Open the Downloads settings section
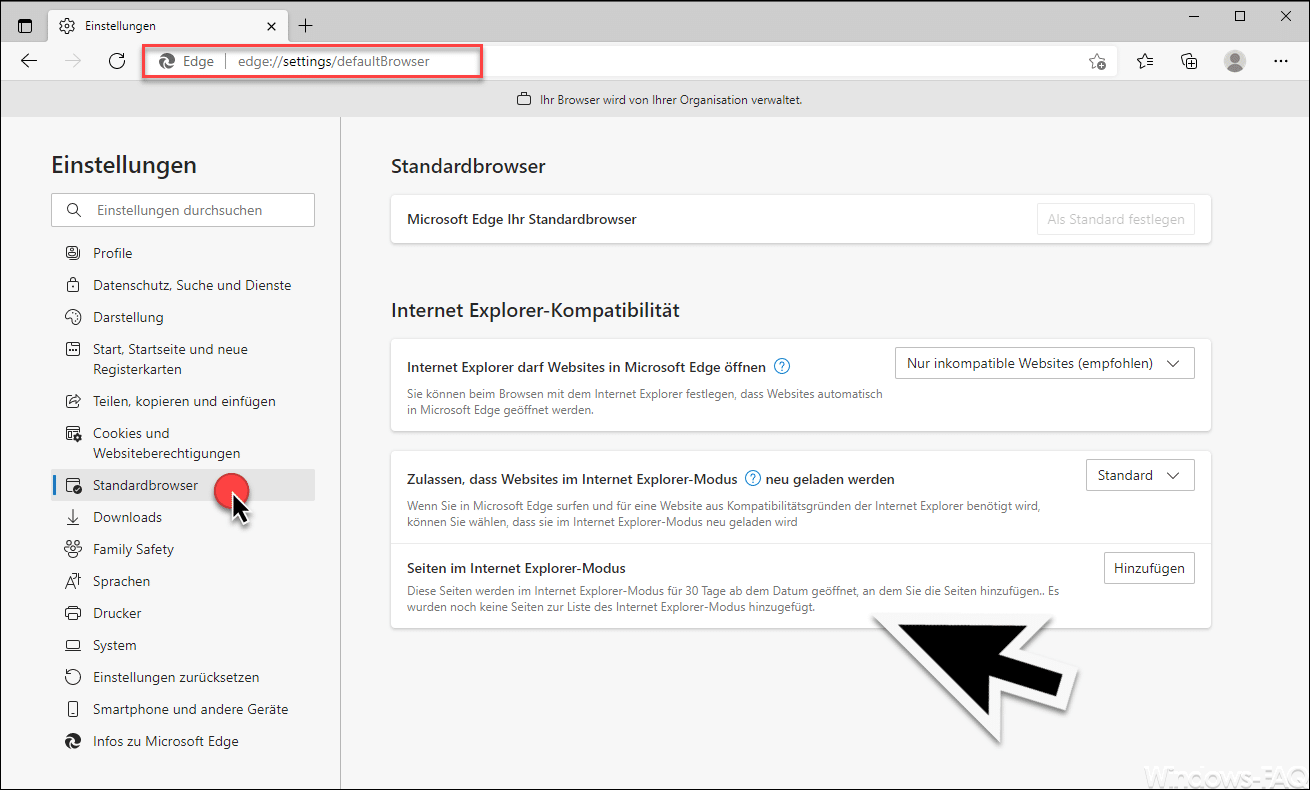The image size is (1310, 790). tap(125, 516)
